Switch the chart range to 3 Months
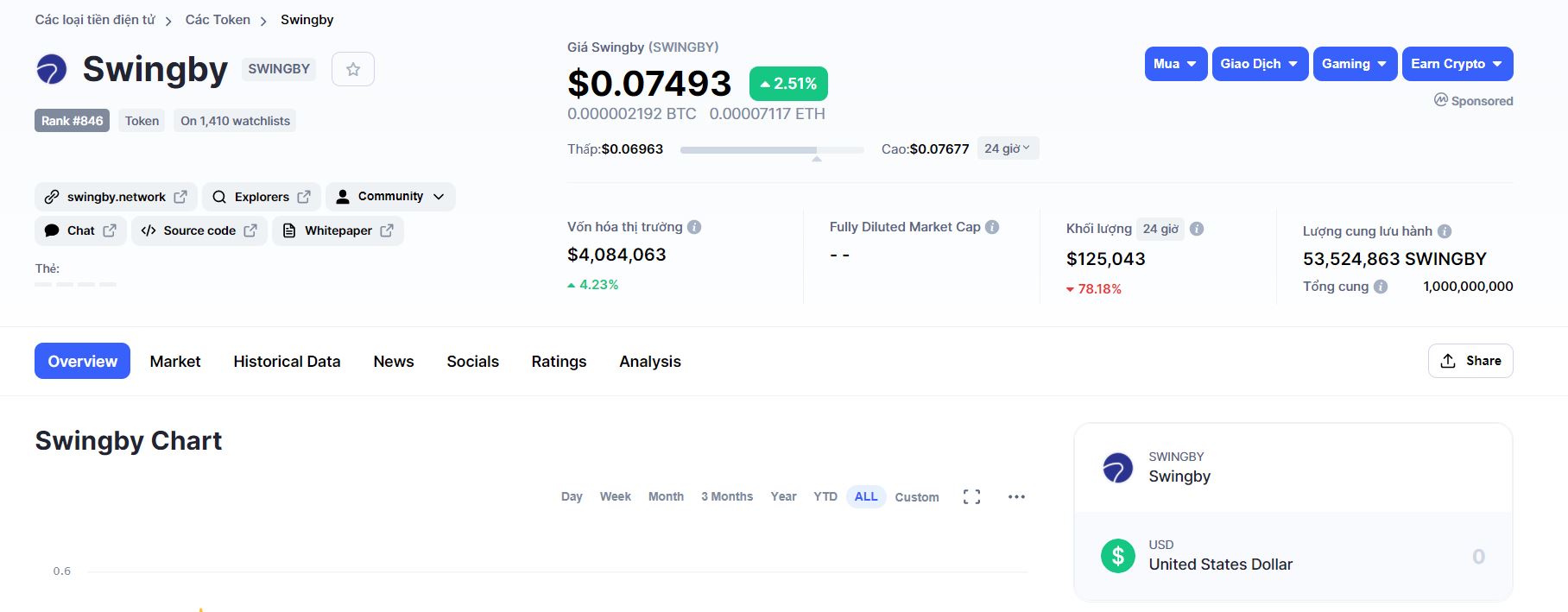Viewport: 1568px width, 612px height. 726,496
